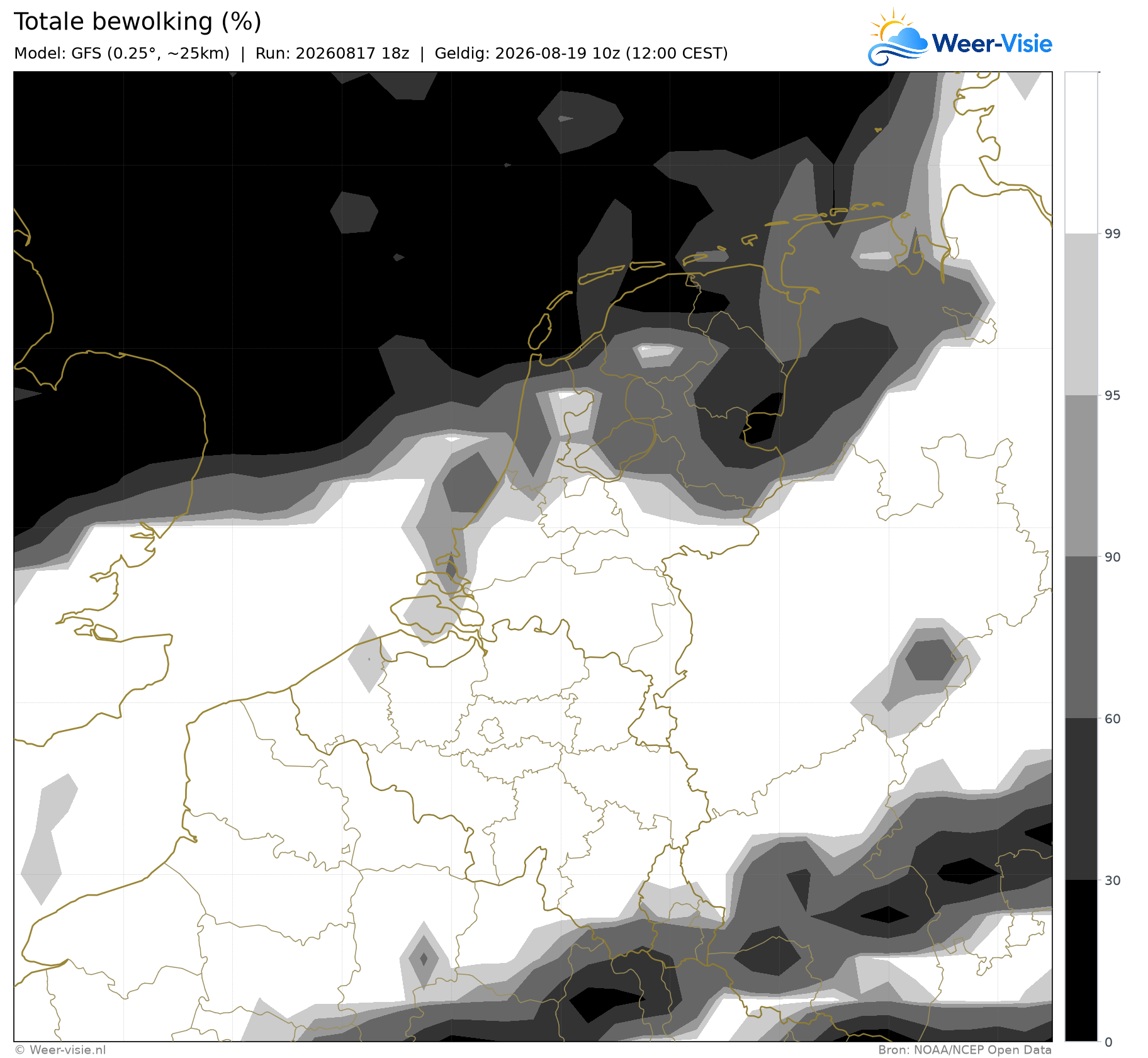This screenshot has height=1058, width=1148.
Task: Select the light gray 95-99% colorbar segment
Action: (1081, 315)
